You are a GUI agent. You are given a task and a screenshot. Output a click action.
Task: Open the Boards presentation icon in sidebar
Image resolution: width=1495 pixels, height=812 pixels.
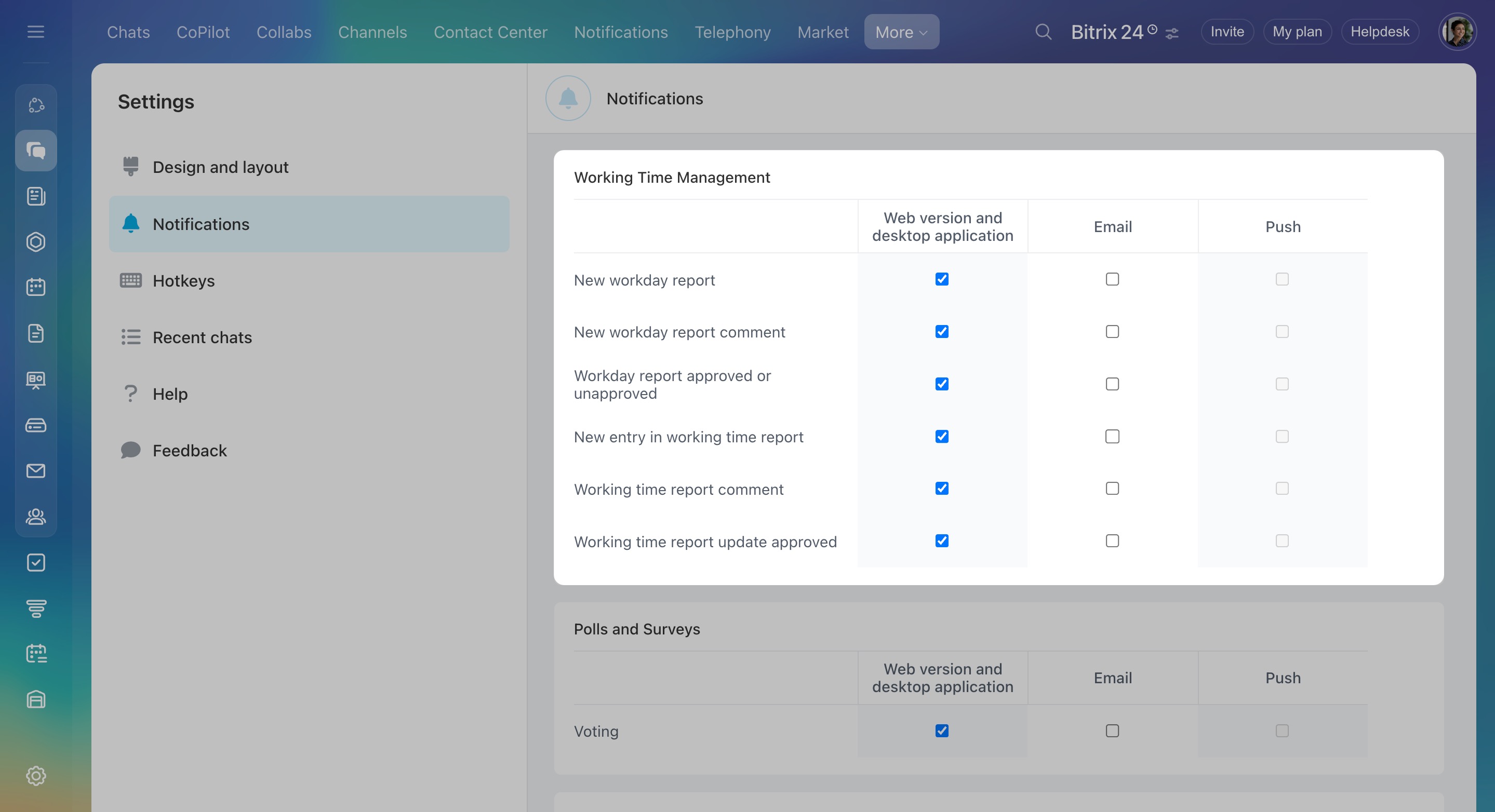36,380
